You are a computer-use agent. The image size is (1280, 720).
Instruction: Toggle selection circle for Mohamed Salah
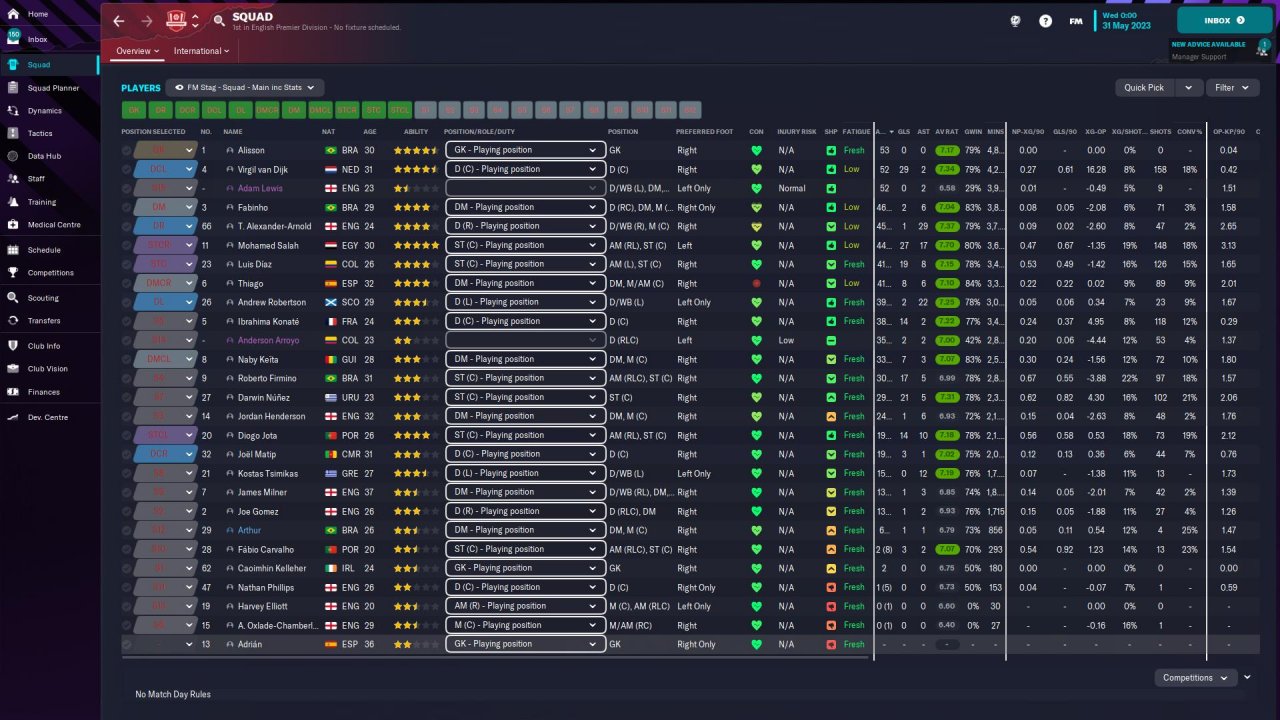point(127,245)
